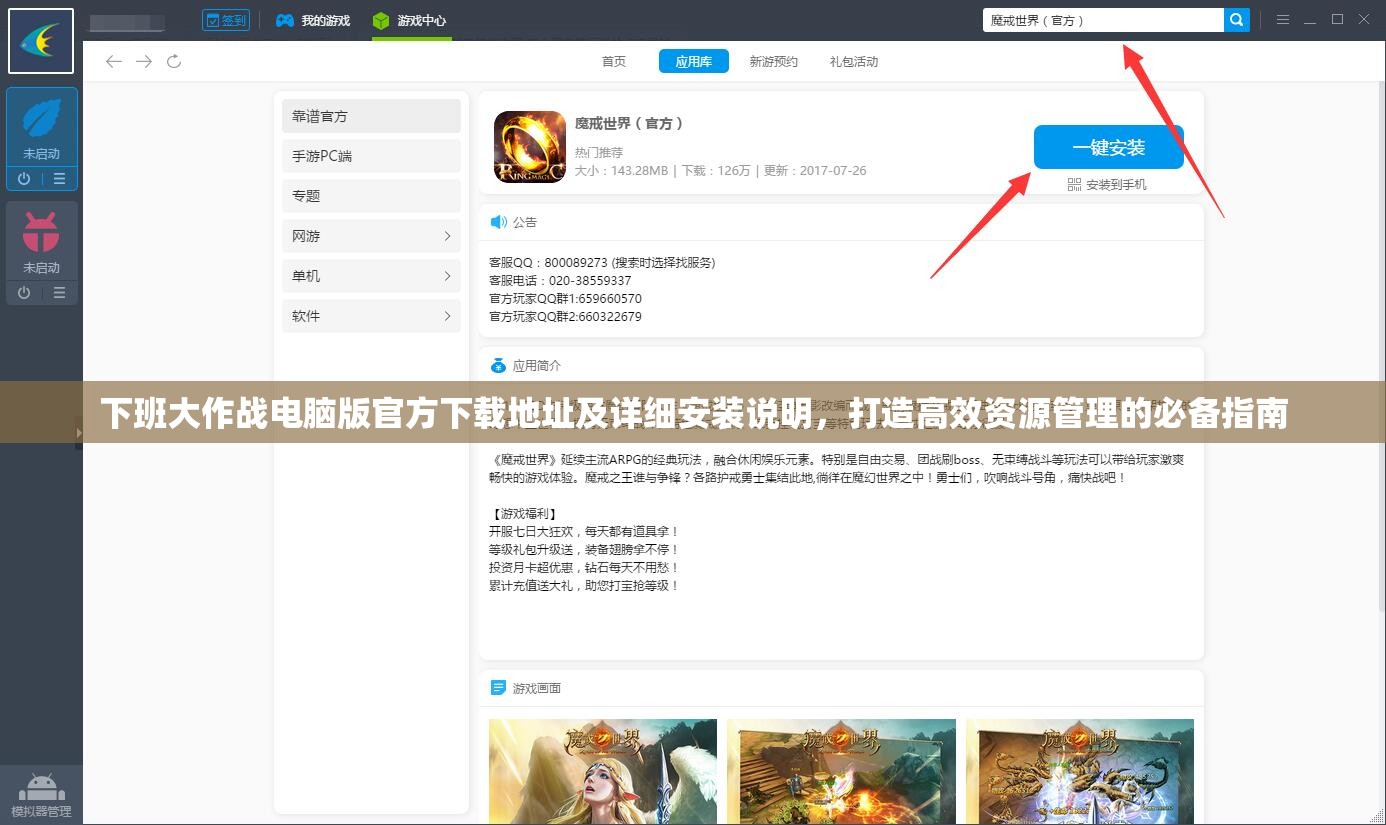Open menu for the red bug emulator
The width and height of the screenshot is (1386, 825).
pyautogui.click(x=59, y=293)
